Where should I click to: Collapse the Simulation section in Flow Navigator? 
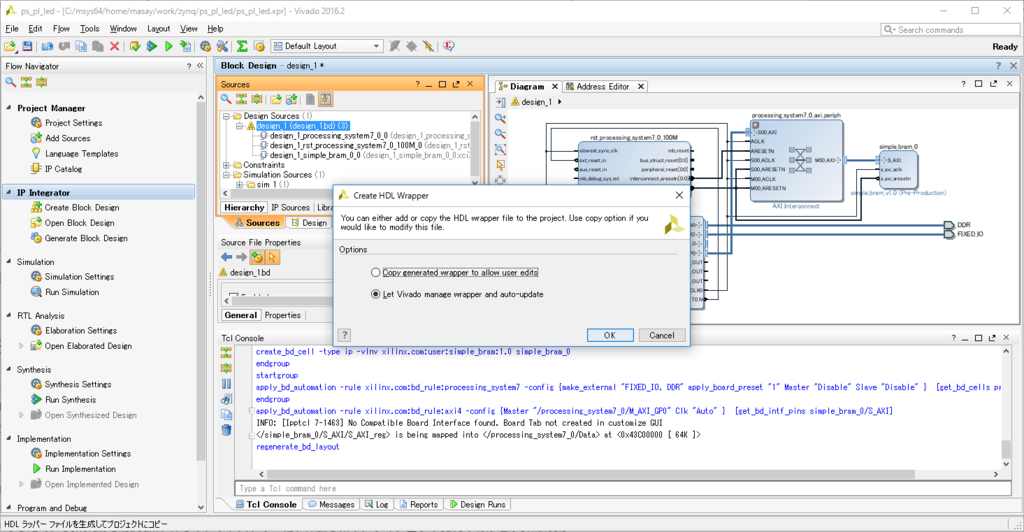pos(8,261)
